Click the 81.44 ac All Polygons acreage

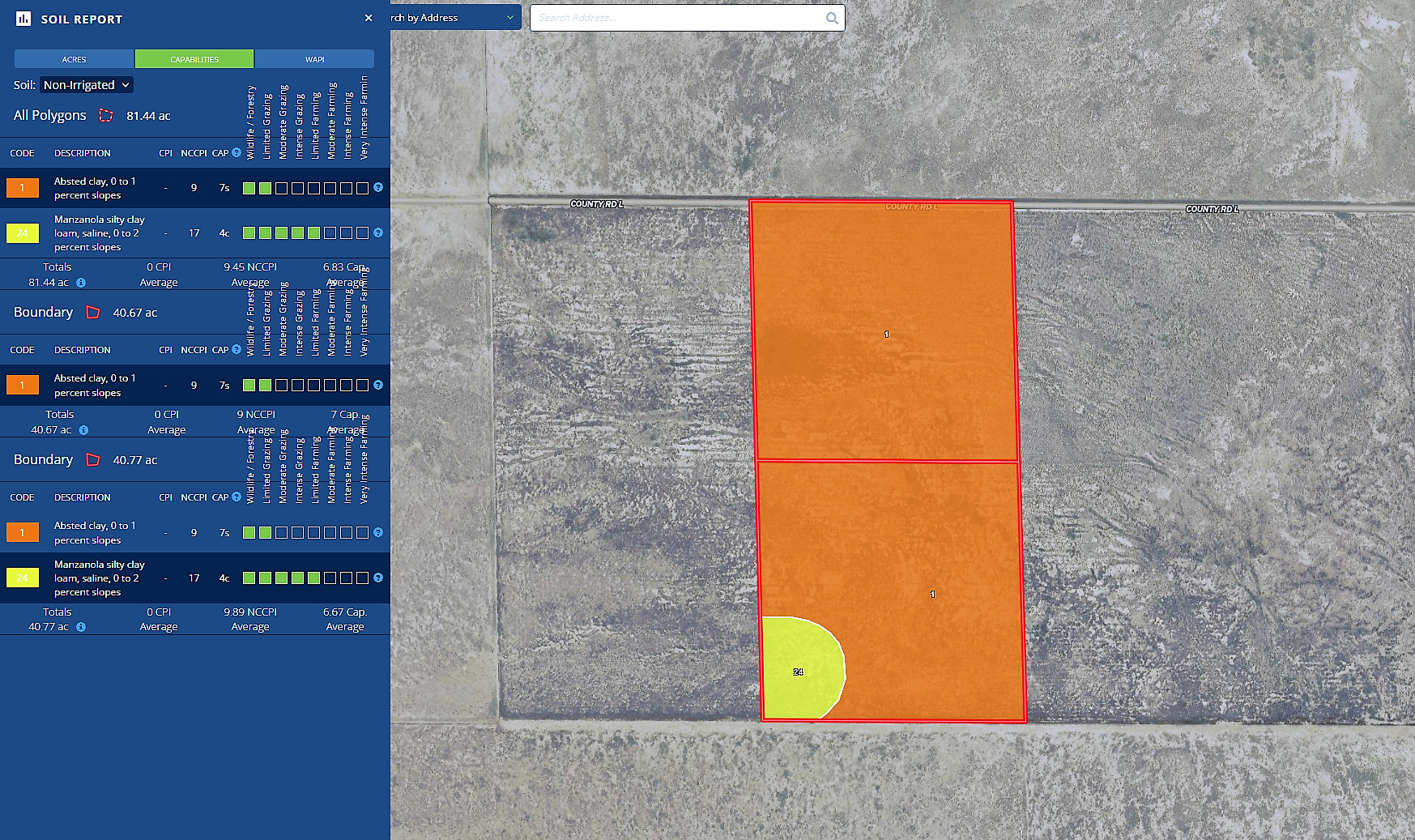click(x=148, y=116)
